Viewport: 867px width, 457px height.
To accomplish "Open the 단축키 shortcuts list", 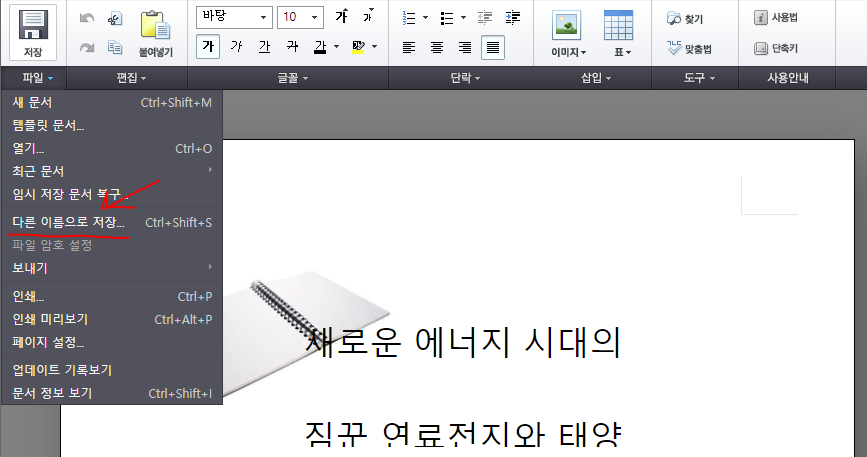I will point(776,48).
